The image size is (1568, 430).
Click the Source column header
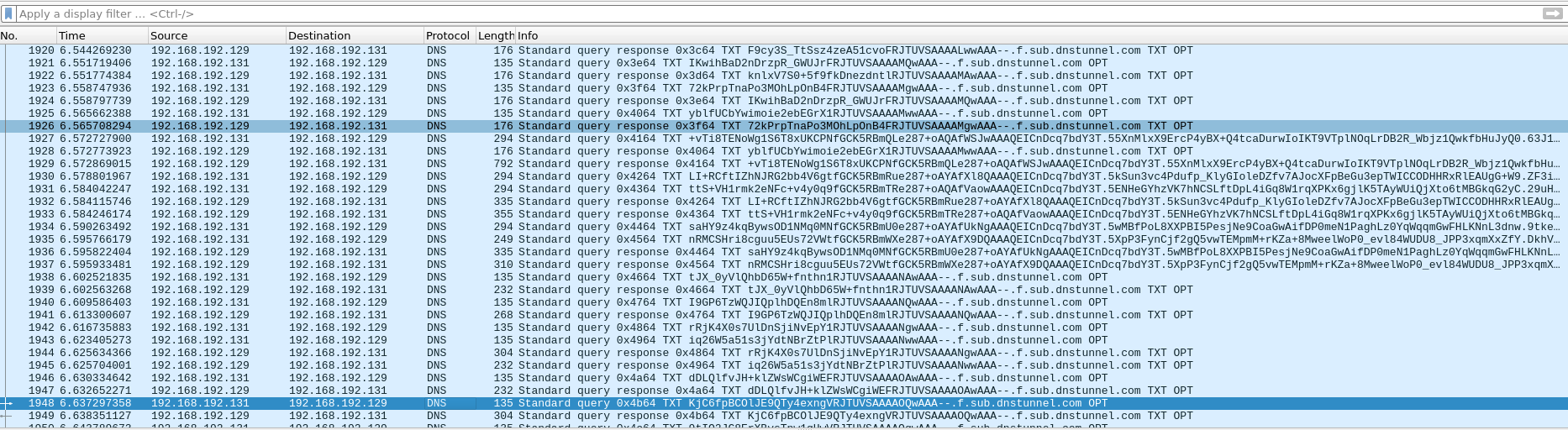[x=215, y=35]
